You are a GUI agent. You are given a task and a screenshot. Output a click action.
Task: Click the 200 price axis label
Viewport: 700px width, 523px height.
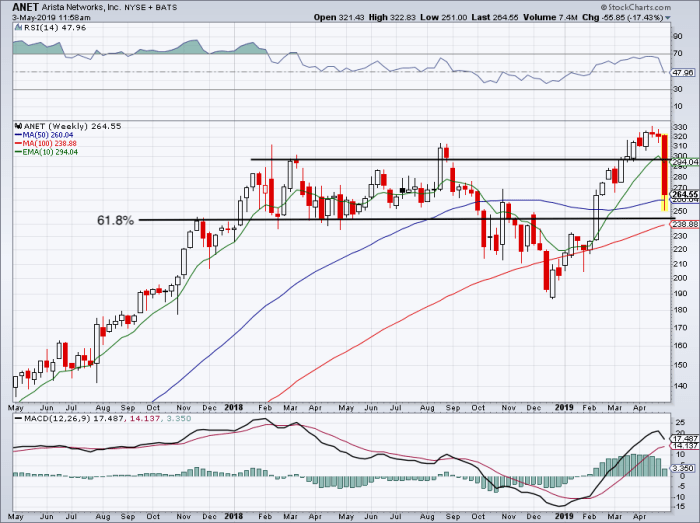coord(681,278)
